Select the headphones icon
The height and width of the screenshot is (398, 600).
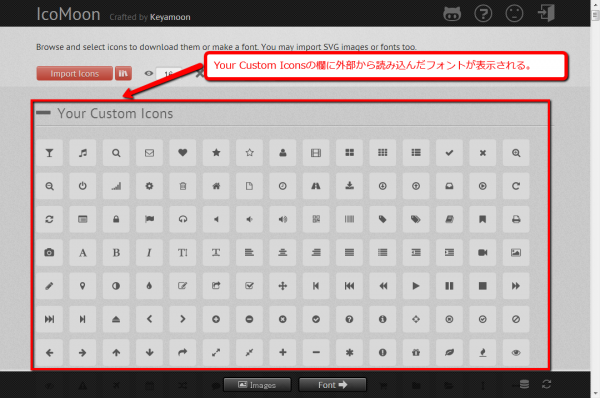coord(183,219)
